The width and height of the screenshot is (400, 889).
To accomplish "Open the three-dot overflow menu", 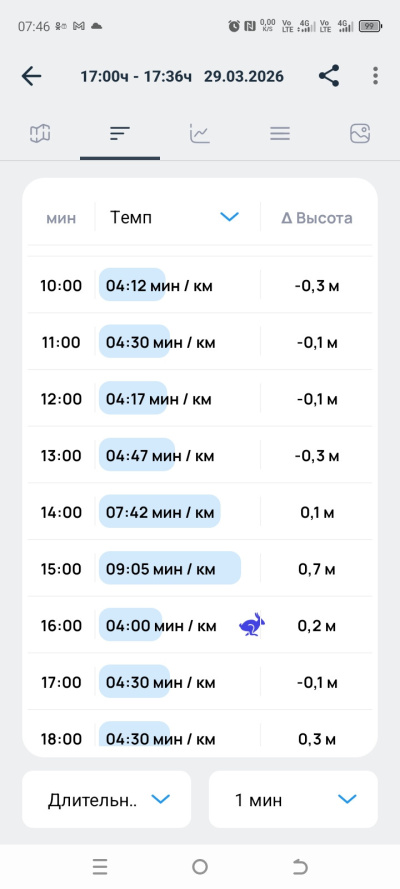I will [375, 76].
